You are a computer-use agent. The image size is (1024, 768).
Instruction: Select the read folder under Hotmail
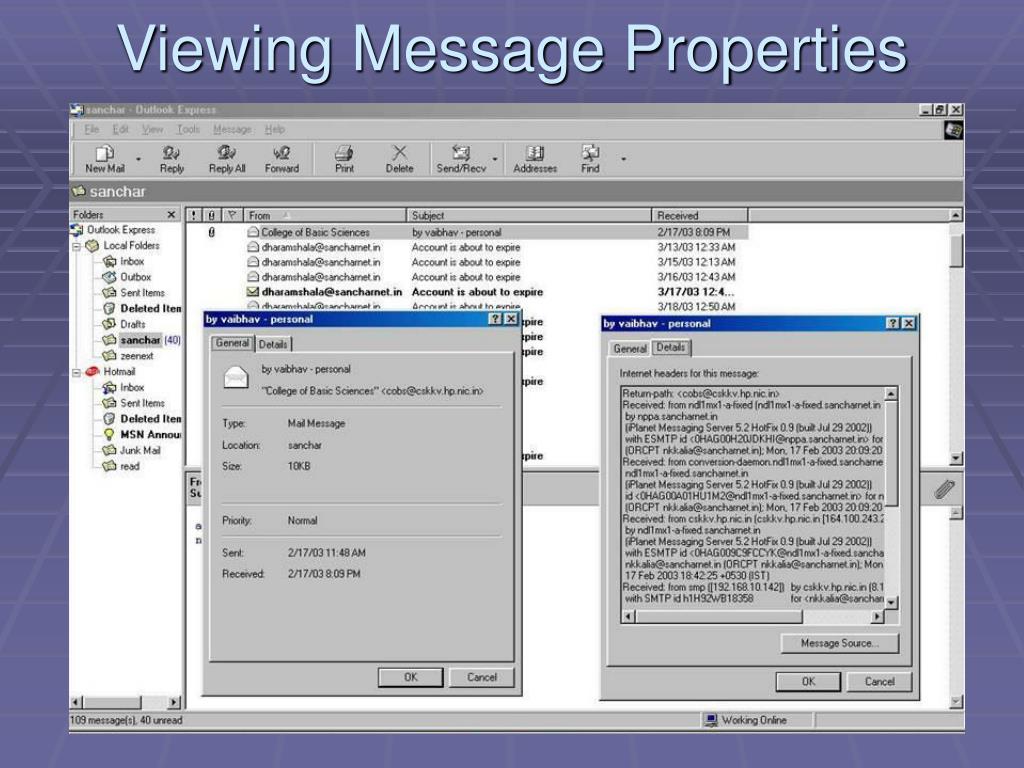pyautogui.click(x=121, y=466)
